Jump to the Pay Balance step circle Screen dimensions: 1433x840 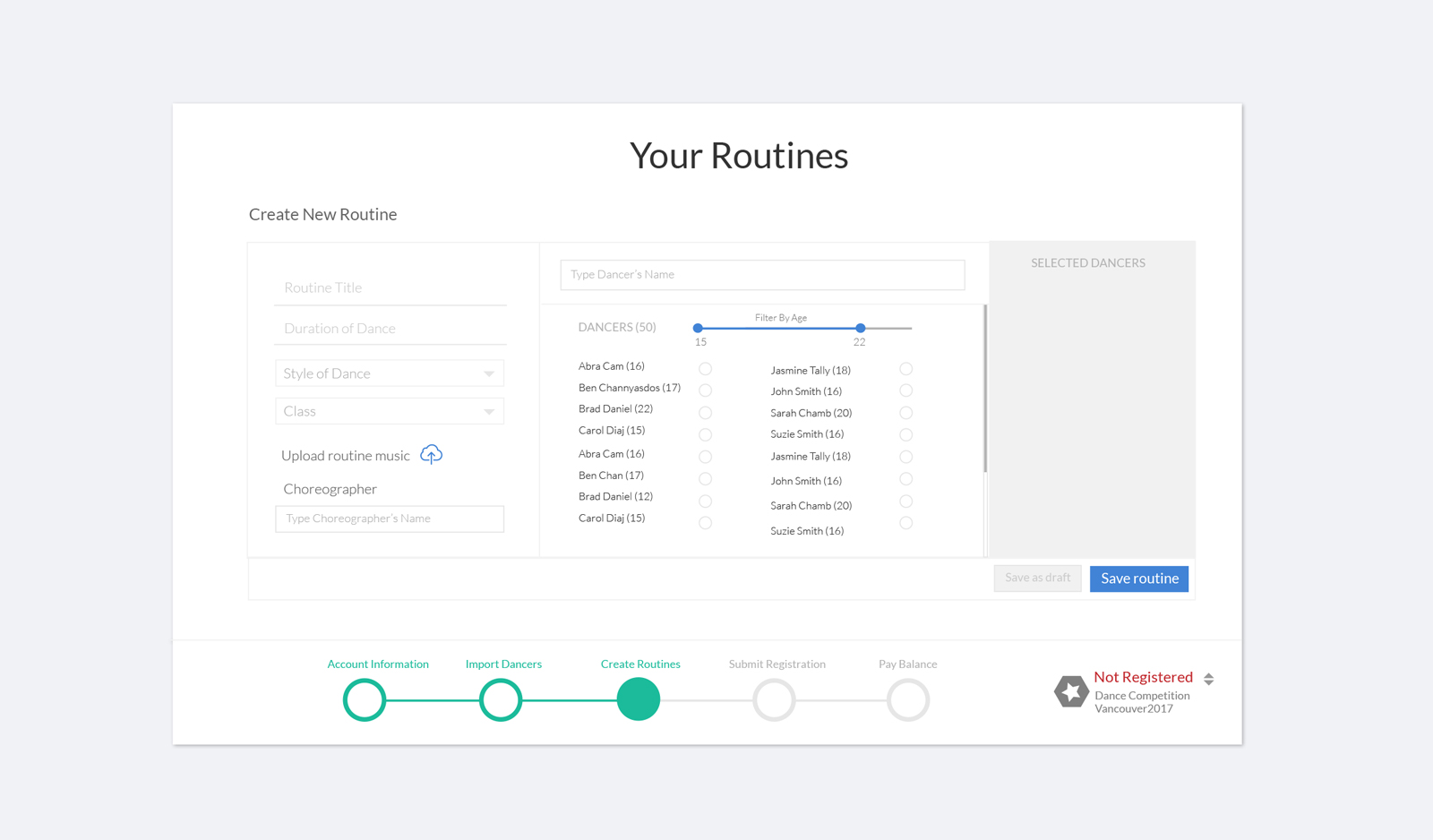908,699
